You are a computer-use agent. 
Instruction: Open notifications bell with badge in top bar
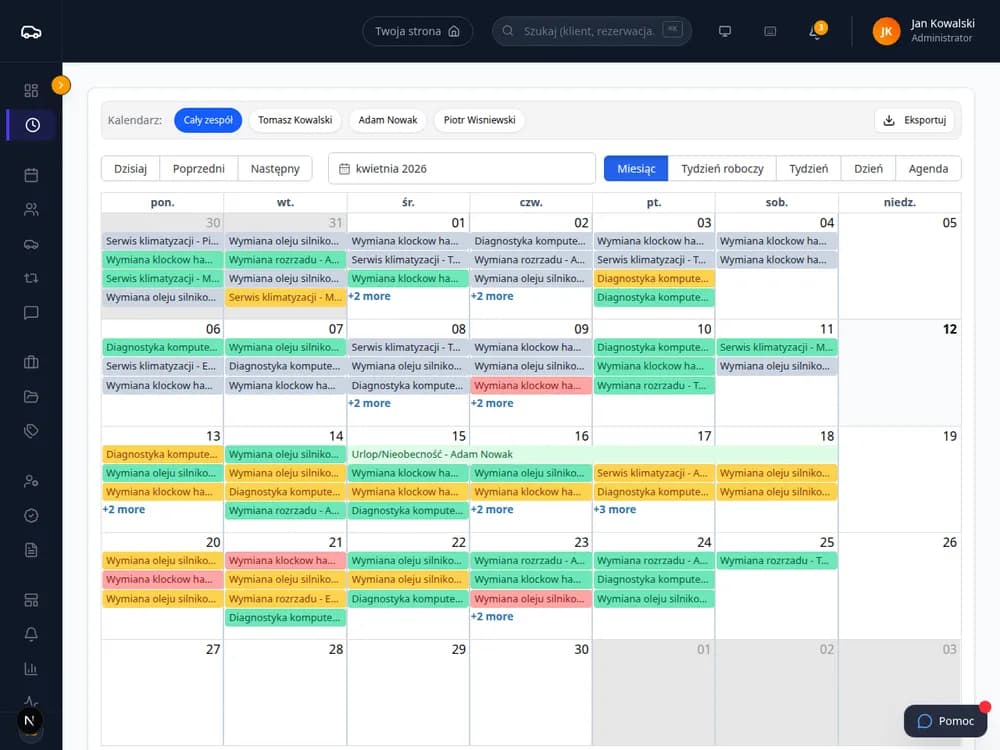coord(816,31)
